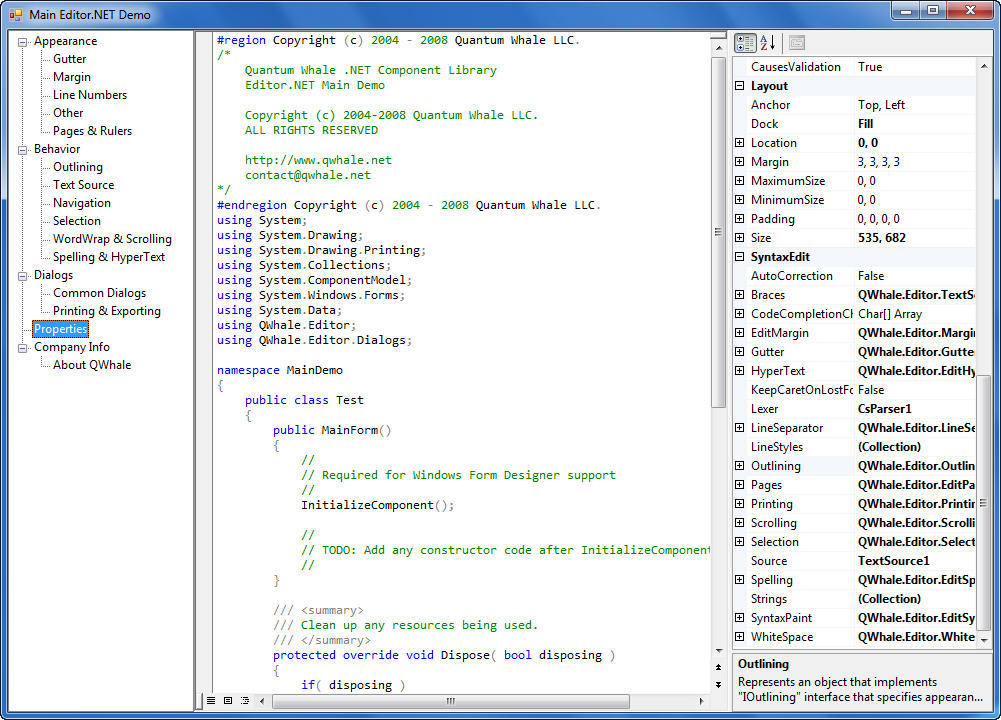
Task: Click the property grid scroll down arrow
Action: (984, 640)
